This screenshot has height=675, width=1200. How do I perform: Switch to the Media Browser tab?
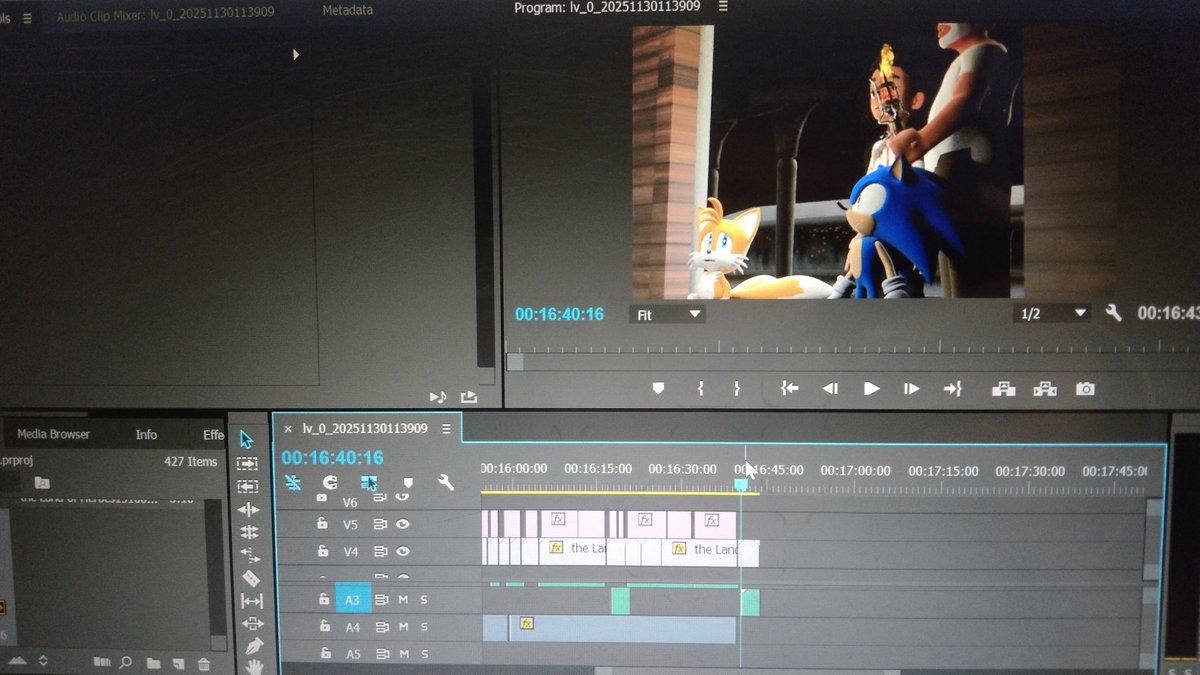[x=53, y=434]
